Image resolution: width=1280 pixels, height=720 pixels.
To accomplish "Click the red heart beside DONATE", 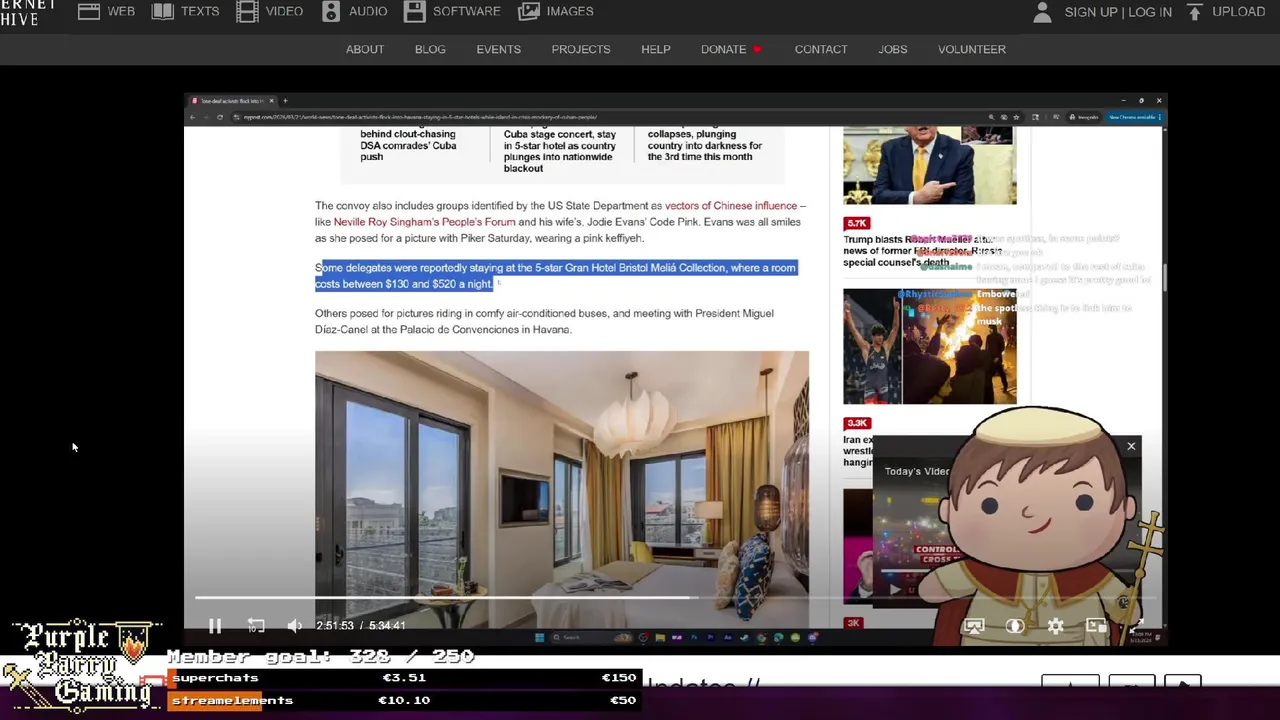I will 757,49.
